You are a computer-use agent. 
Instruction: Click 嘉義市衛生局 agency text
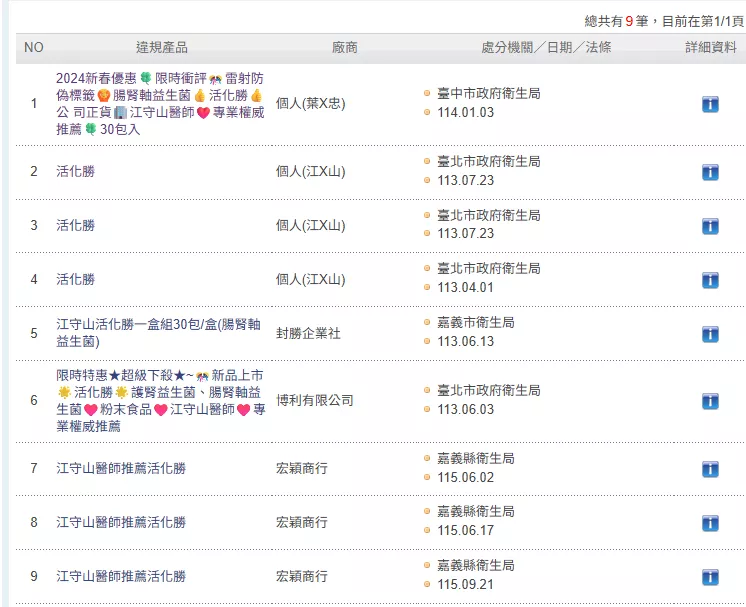pos(476,323)
